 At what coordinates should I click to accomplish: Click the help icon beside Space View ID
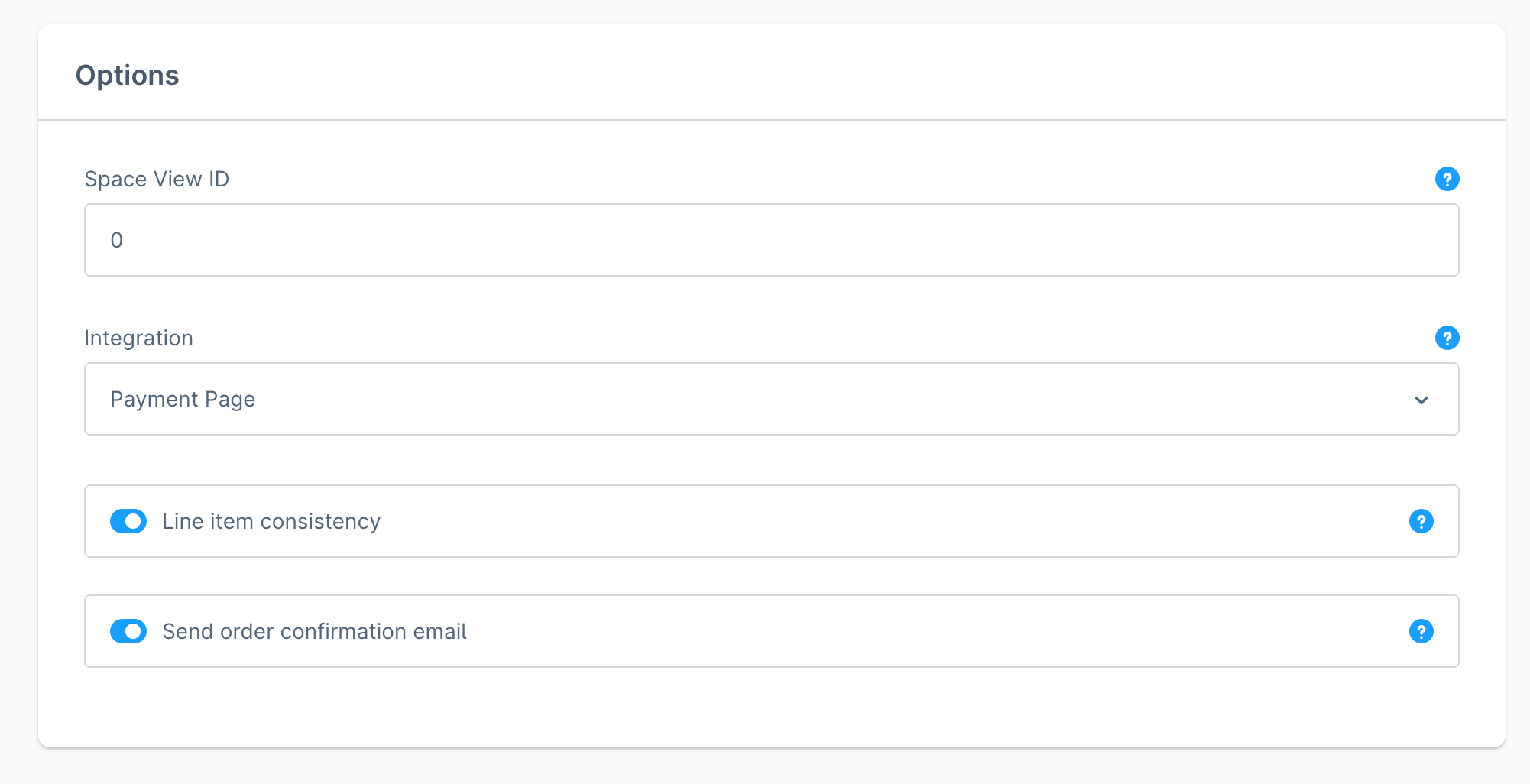(x=1447, y=179)
